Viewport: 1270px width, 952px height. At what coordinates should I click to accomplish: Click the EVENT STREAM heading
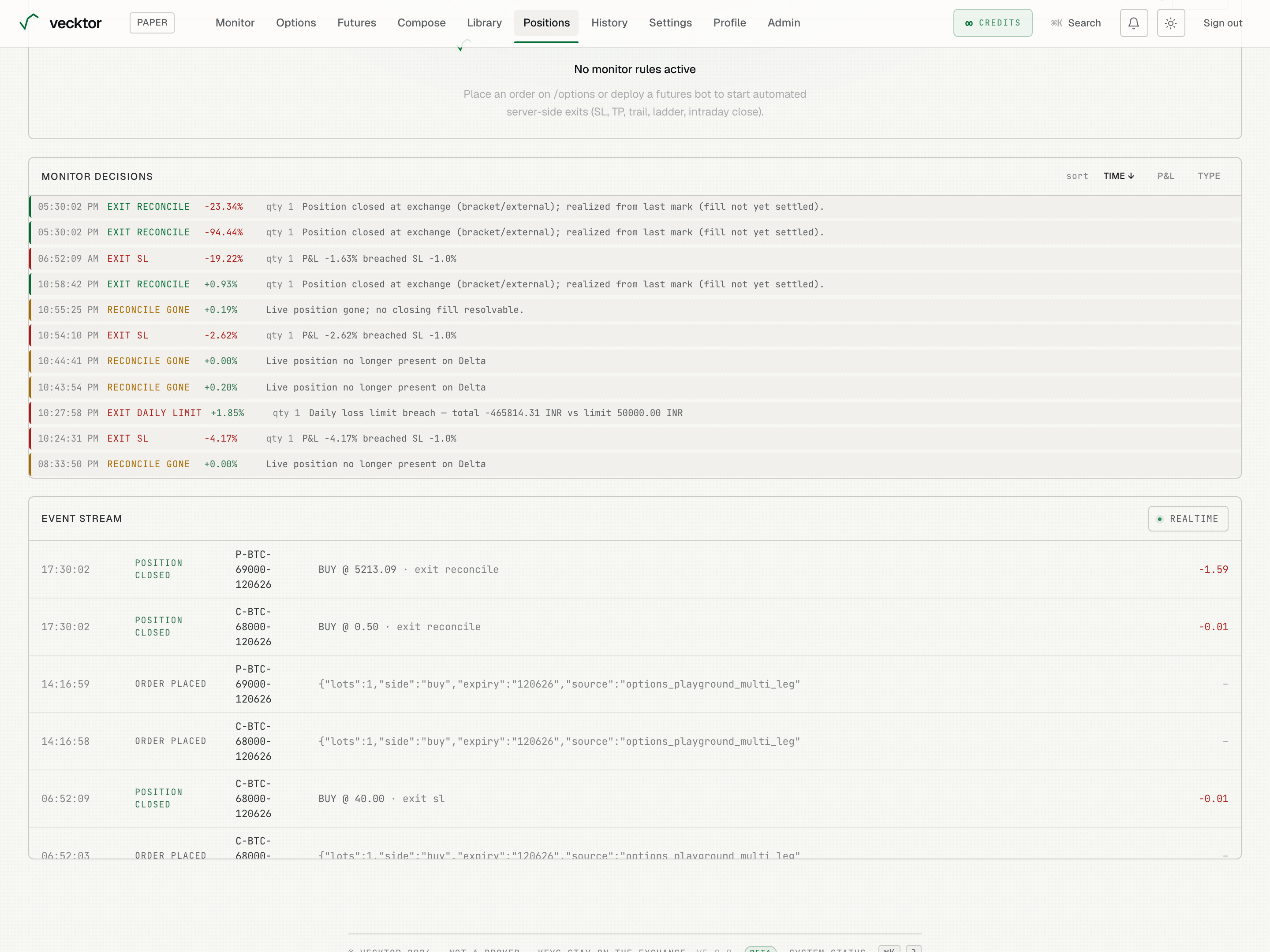tap(82, 519)
